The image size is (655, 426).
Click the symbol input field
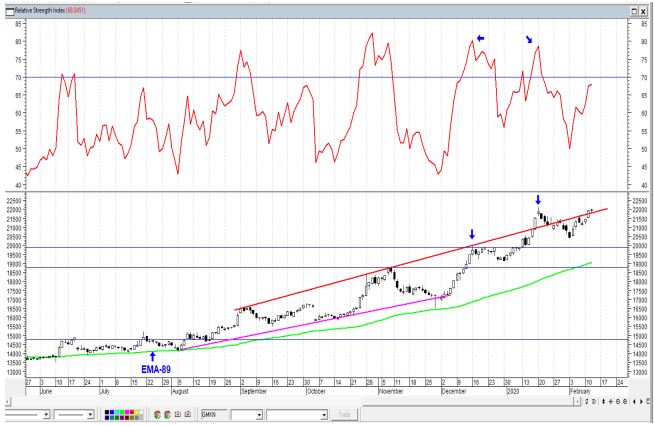[214, 414]
